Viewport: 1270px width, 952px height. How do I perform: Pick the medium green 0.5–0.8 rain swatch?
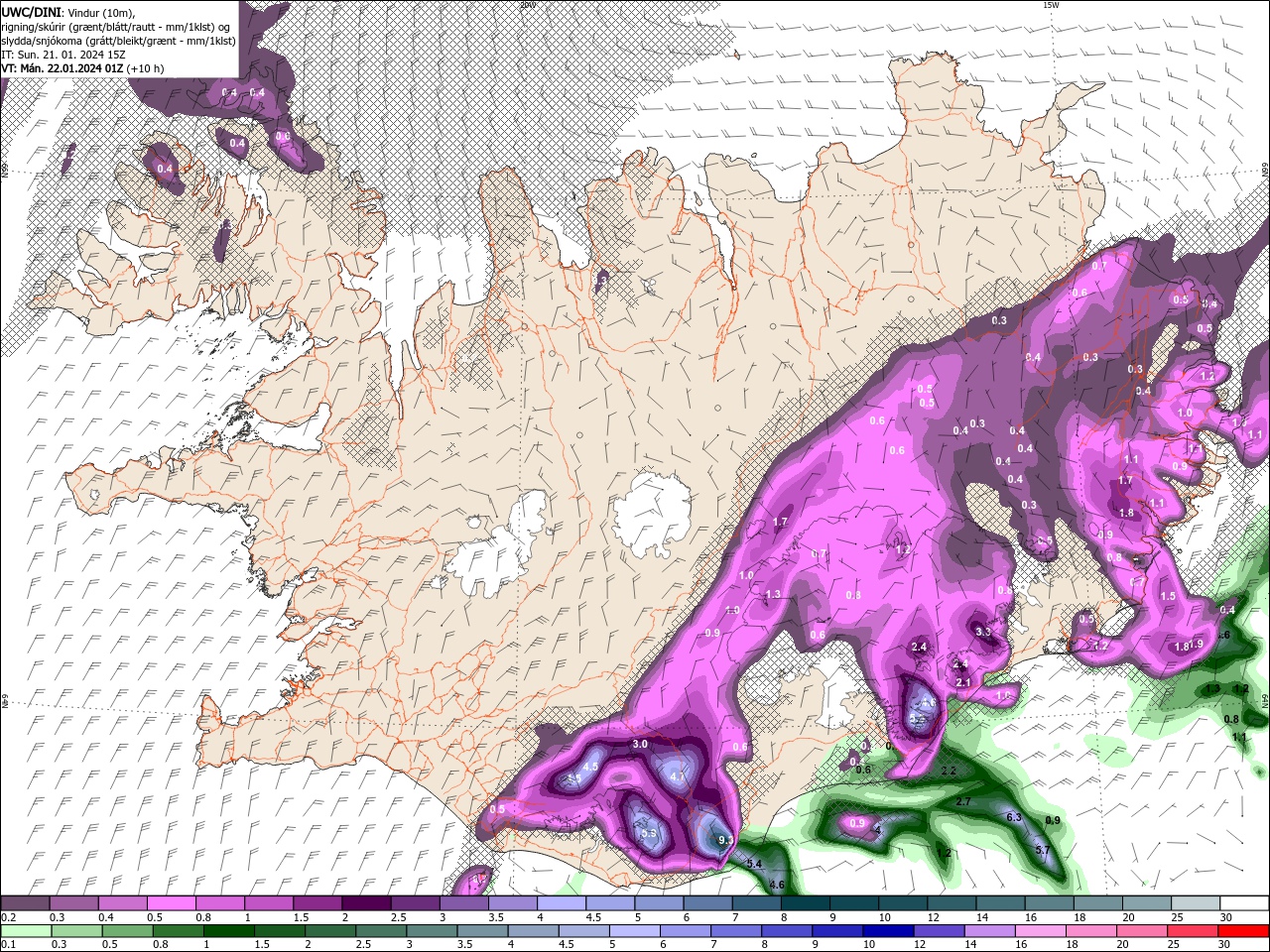[x=129, y=931]
